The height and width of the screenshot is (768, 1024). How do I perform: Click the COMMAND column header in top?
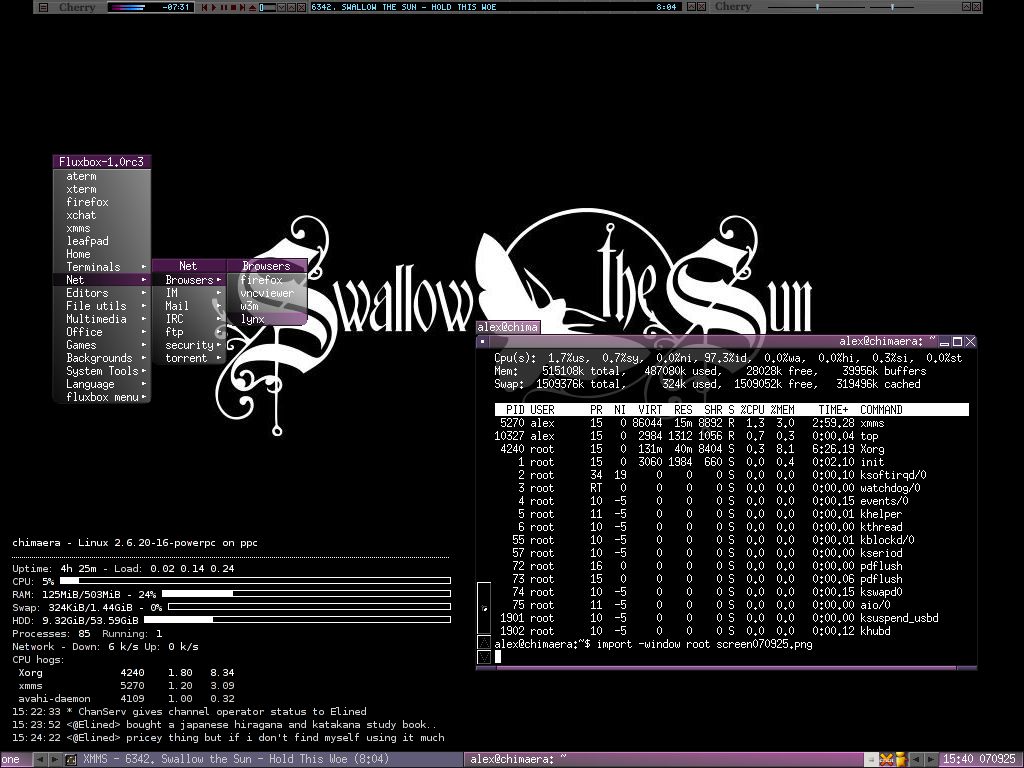[x=881, y=410]
